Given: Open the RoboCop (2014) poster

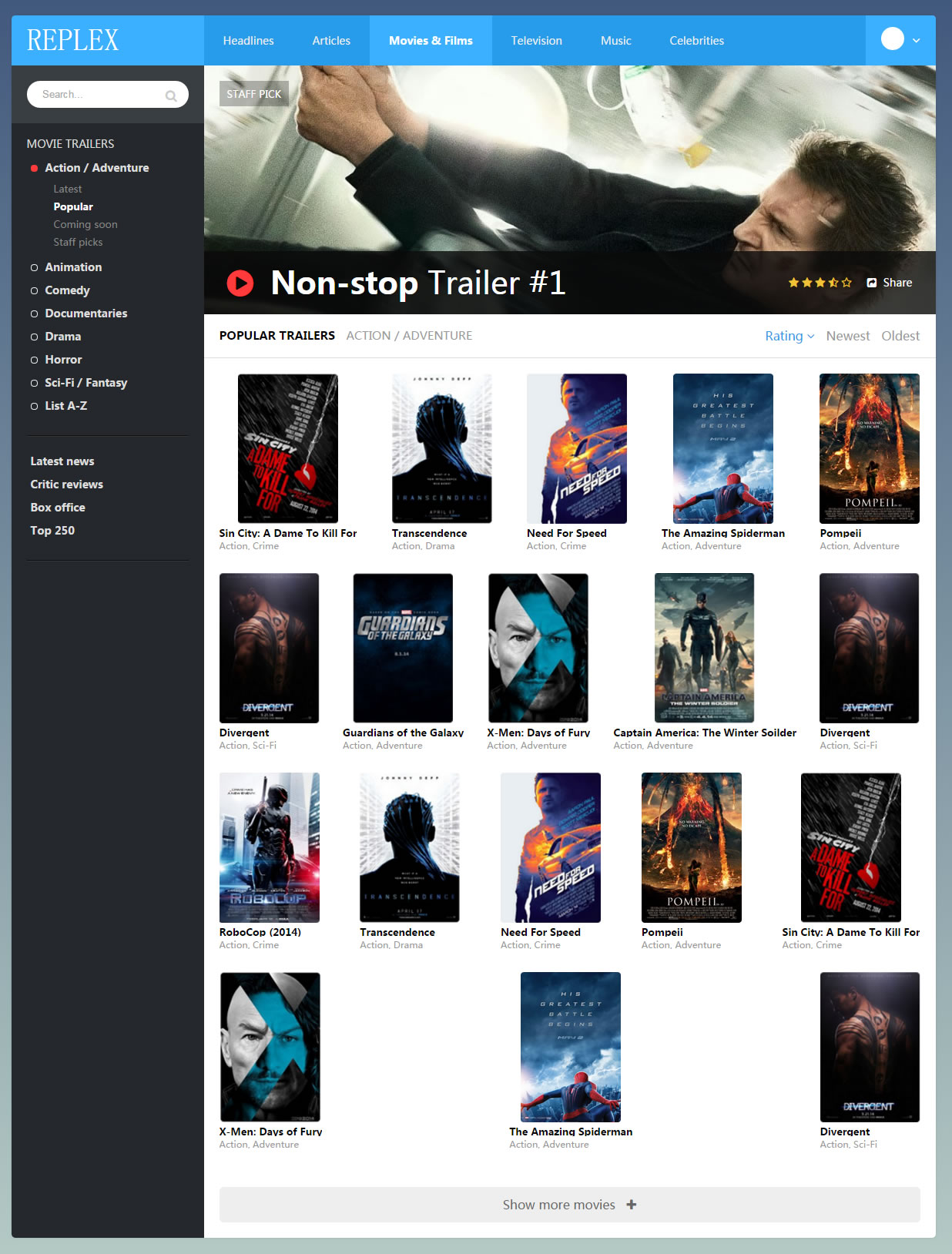Looking at the screenshot, I should tap(270, 847).
